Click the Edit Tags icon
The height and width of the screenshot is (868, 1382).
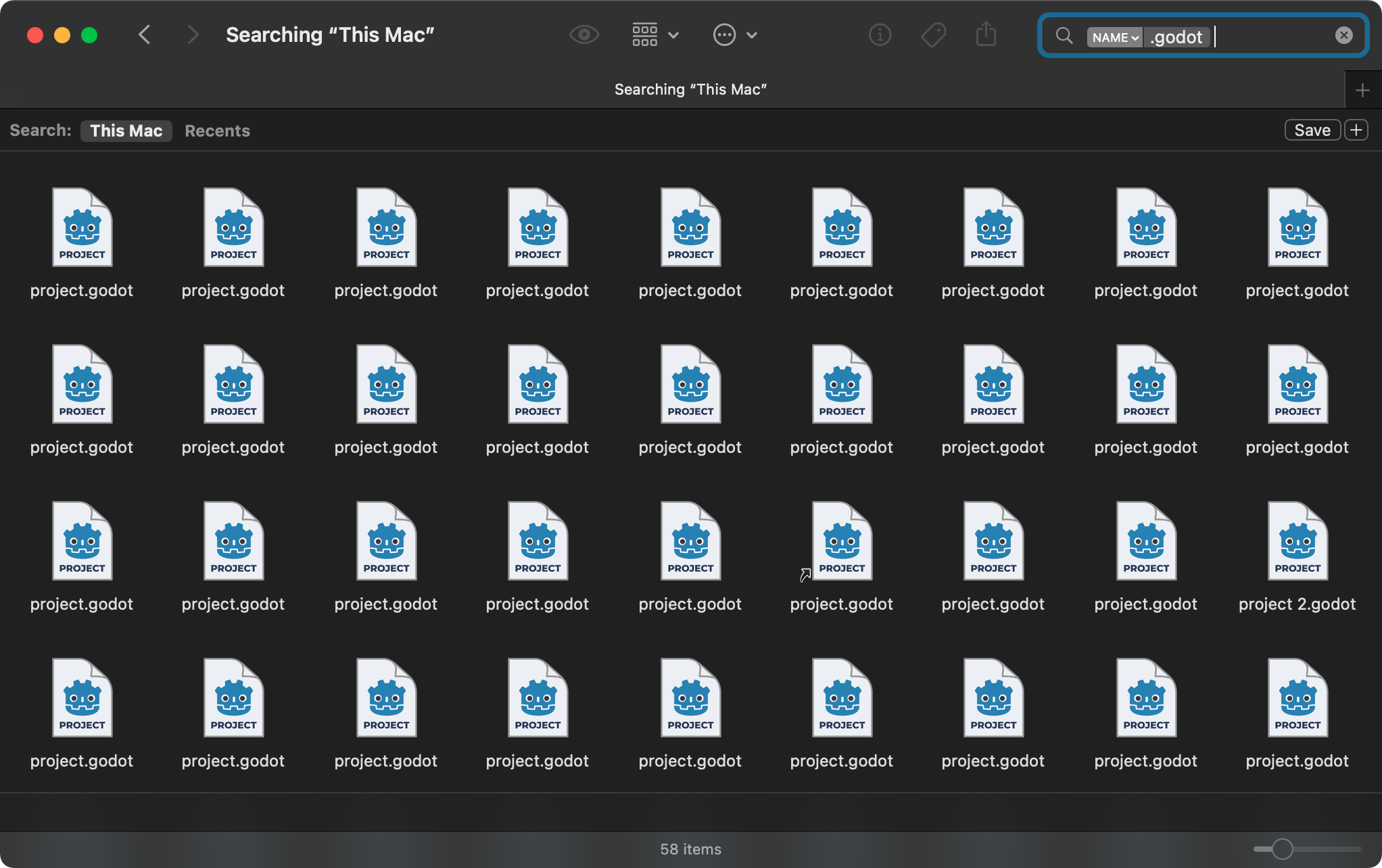click(x=932, y=34)
